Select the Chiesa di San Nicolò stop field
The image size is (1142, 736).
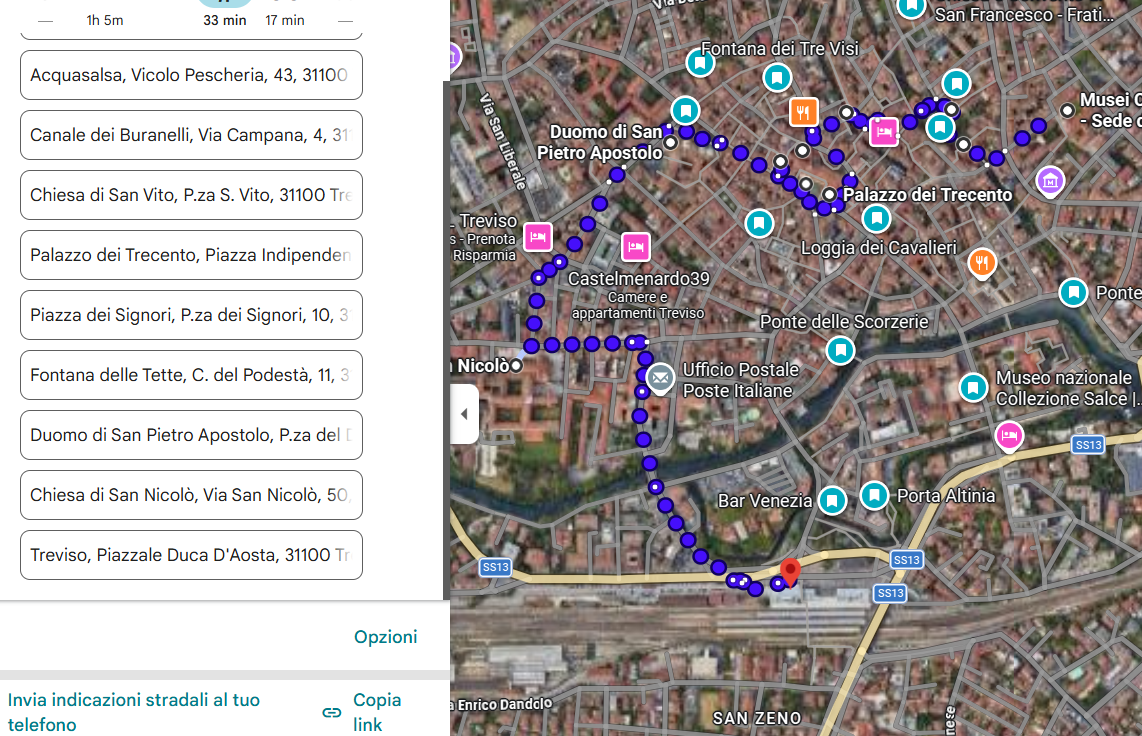(x=191, y=495)
